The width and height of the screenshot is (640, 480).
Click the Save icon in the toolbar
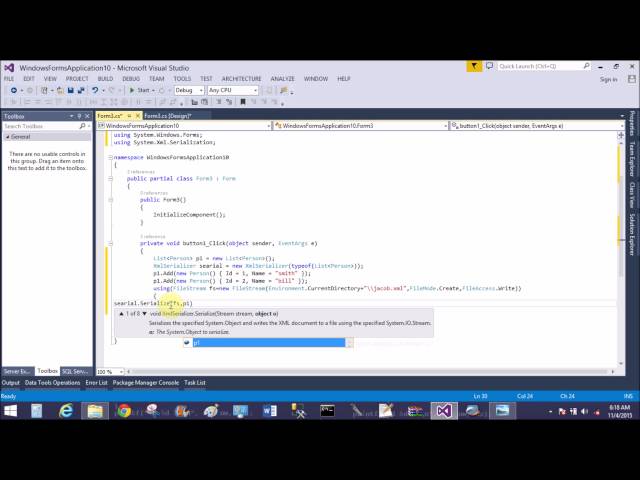point(70,90)
